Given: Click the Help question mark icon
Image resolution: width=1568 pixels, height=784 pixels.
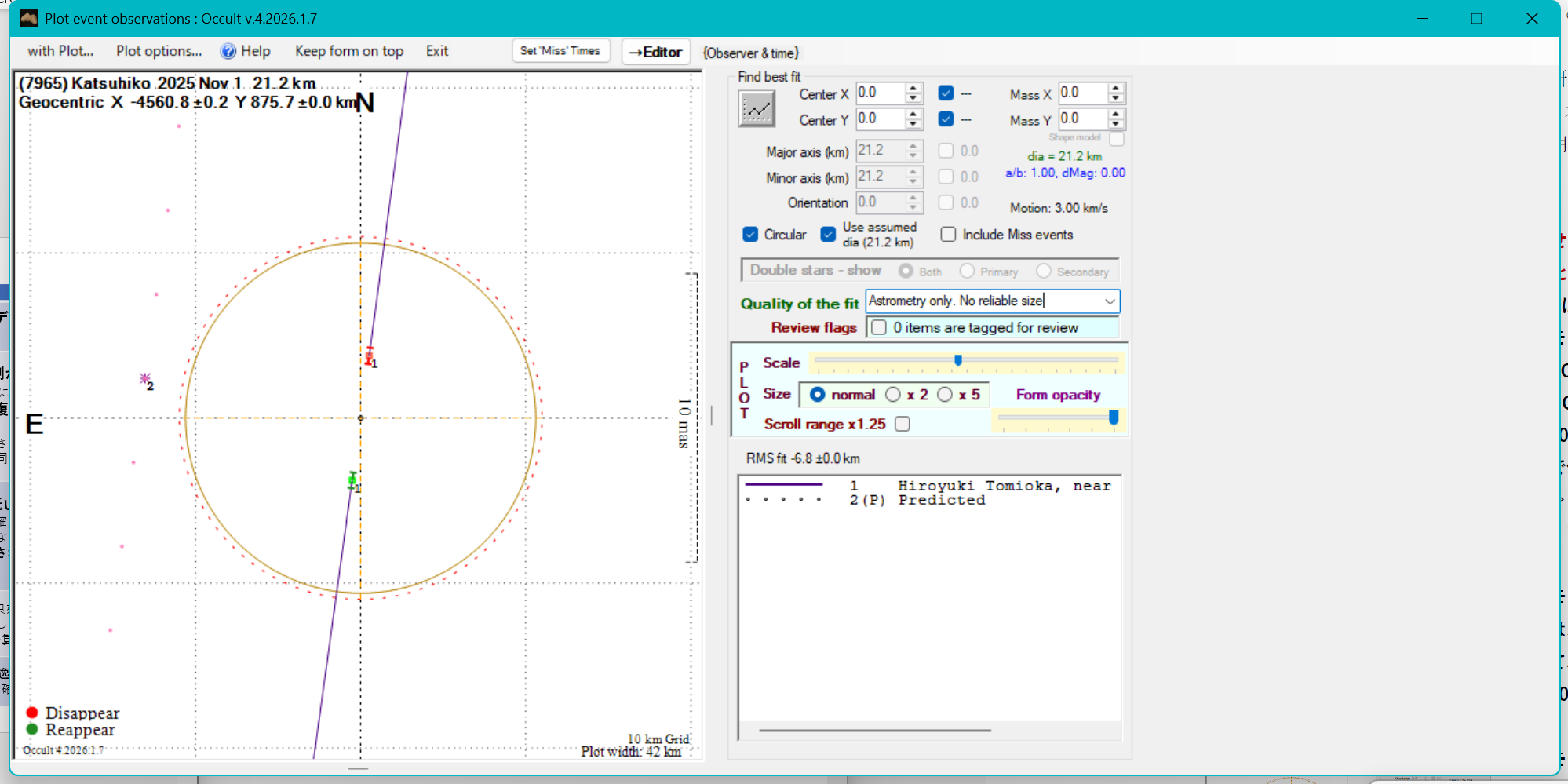Looking at the screenshot, I should pos(228,52).
